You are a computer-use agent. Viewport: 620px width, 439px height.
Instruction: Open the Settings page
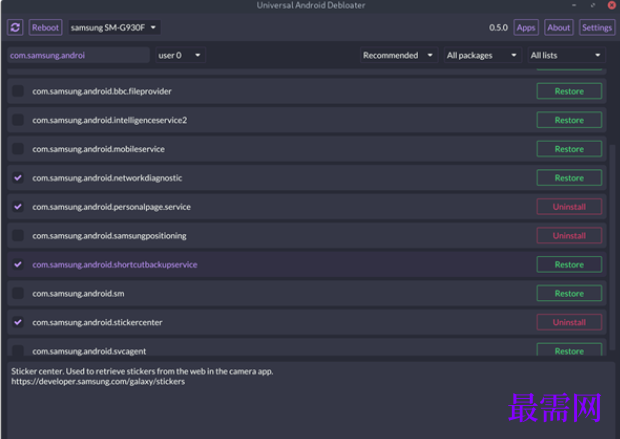tap(597, 27)
